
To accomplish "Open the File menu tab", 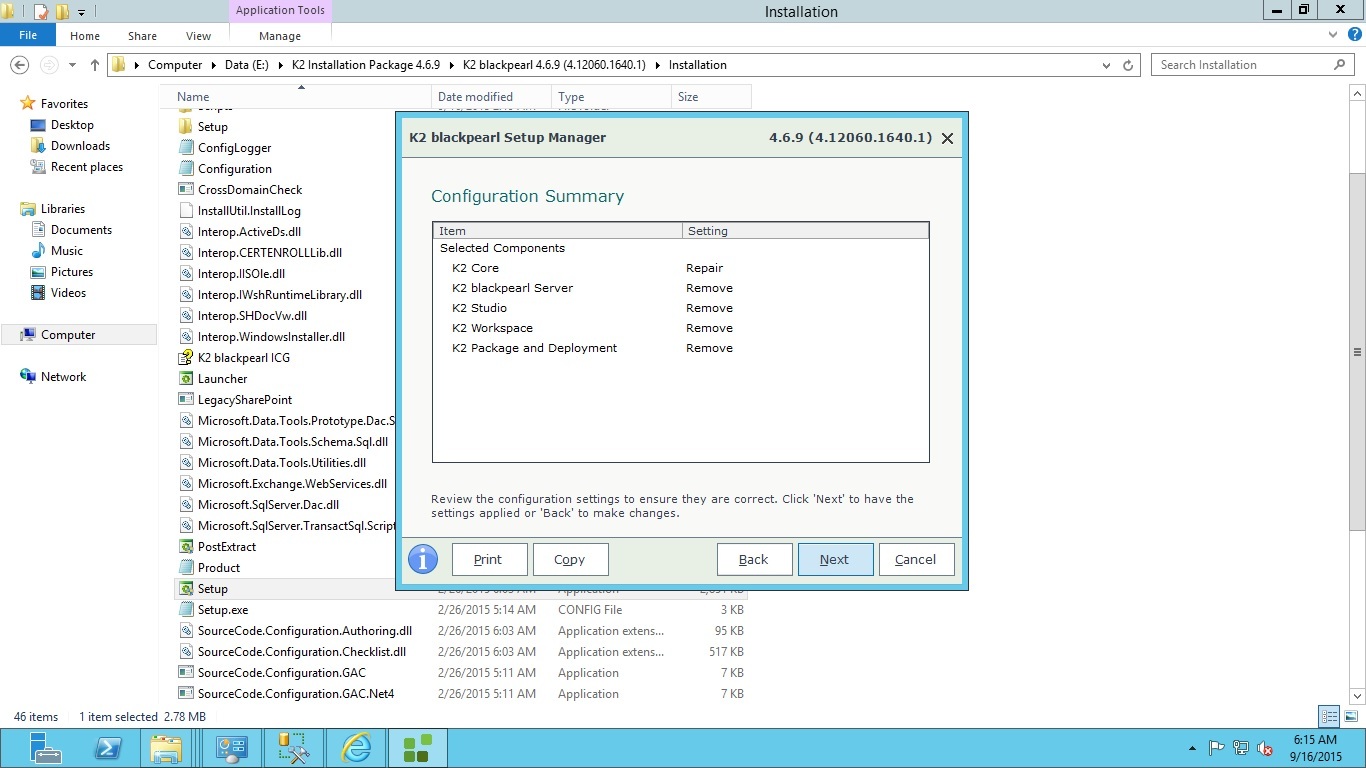I will click(28, 35).
